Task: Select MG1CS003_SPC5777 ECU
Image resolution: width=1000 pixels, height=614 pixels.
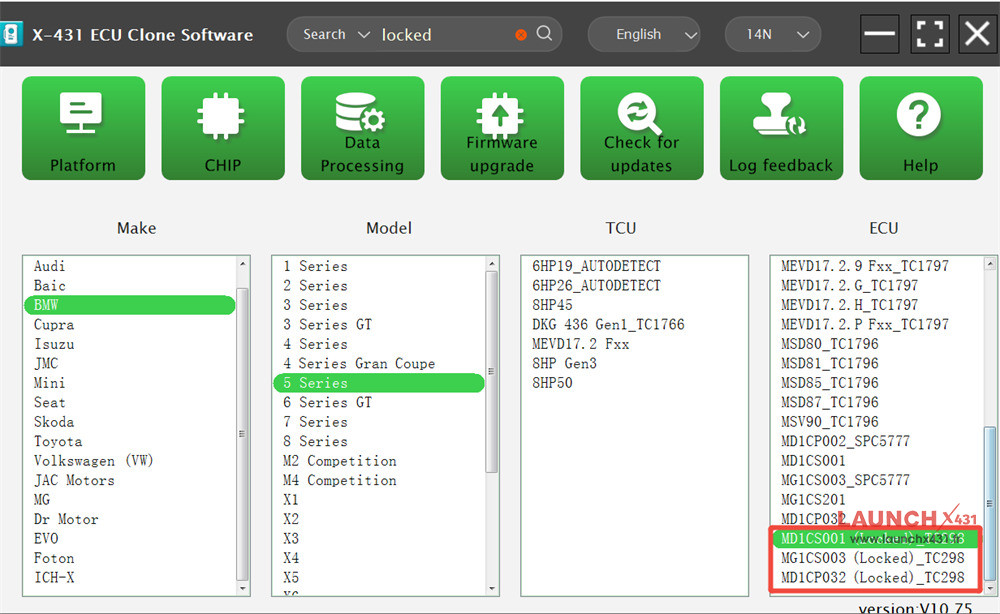Action: pos(846,480)
